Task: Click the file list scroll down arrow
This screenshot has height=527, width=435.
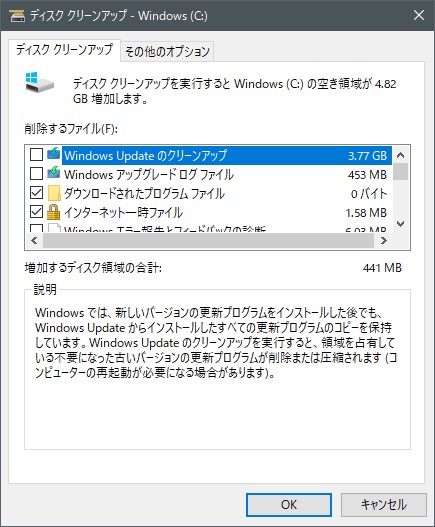Action: point(400,224)
